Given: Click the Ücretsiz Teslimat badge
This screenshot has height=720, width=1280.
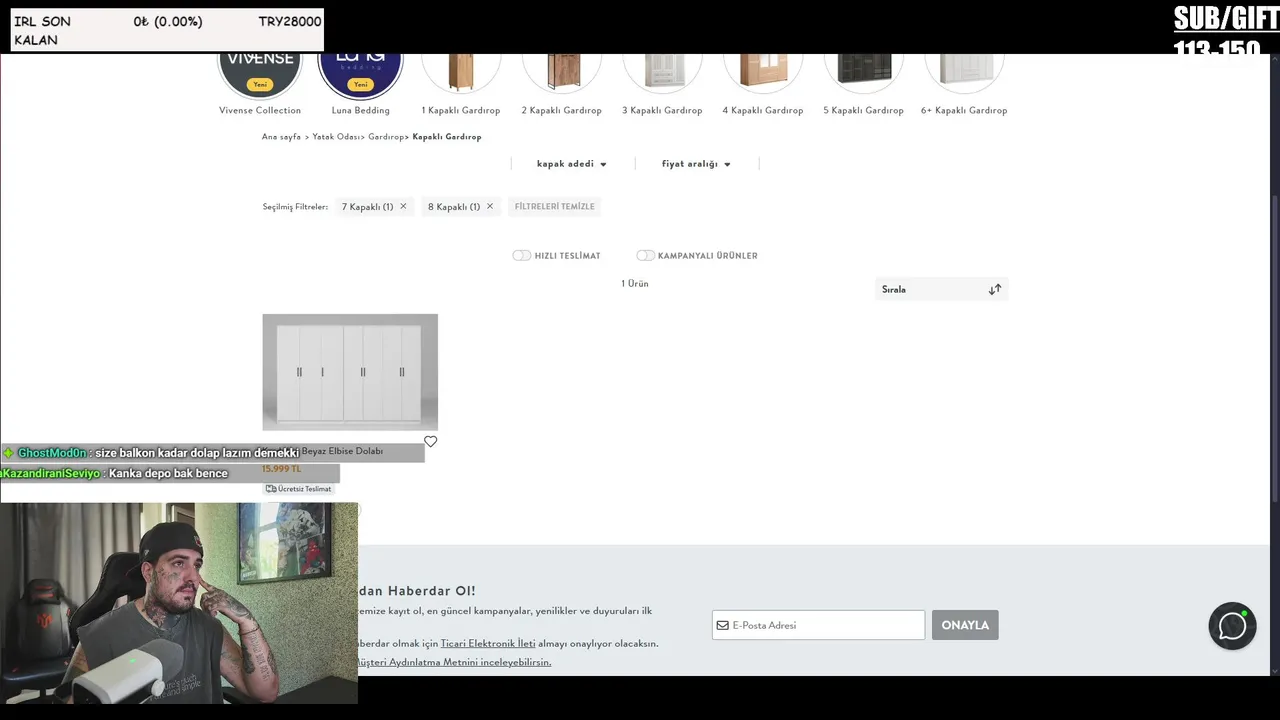Looking at the screenshot, I should pos(298,489).
